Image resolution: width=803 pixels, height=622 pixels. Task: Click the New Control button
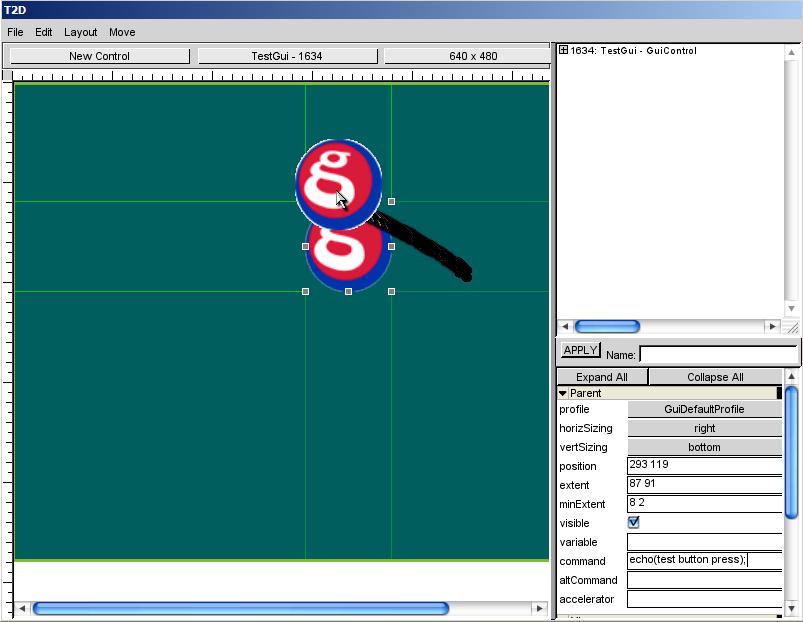click(99, 56)
